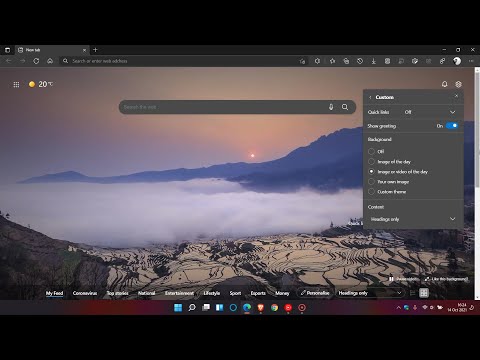Screen dimensions: 480x360
Task: Start voice search via microphone icon
Action: pyautogui.click(x=331, y=107)
